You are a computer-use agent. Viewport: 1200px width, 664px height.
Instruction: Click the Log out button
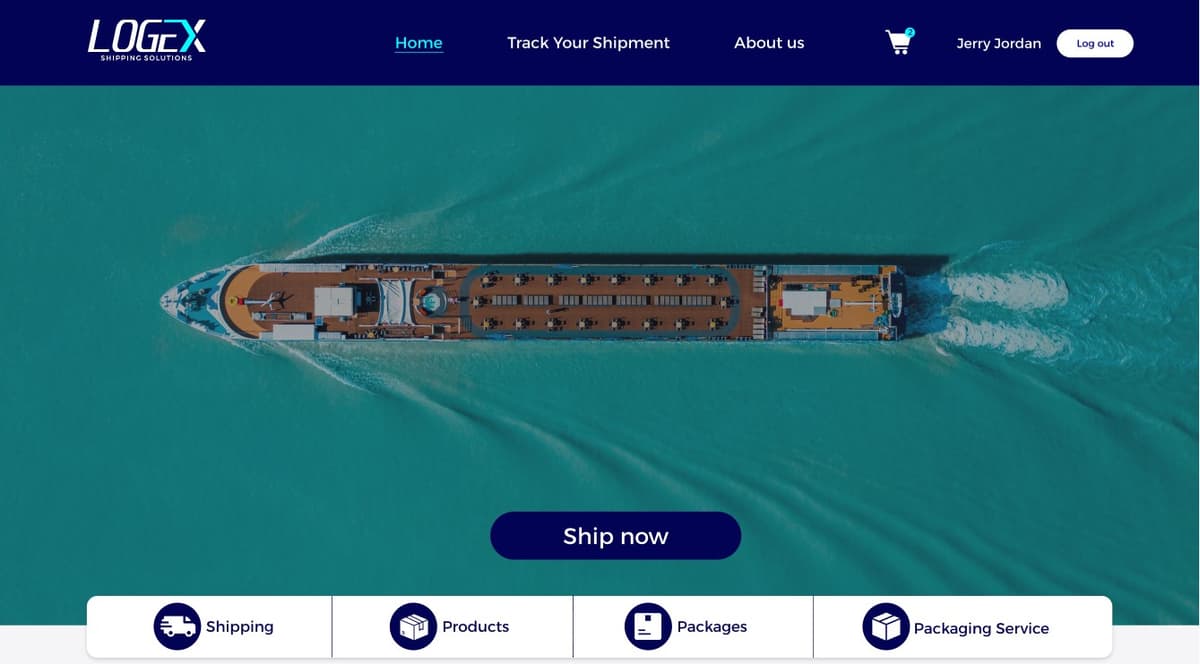(x=1095, y=43)
